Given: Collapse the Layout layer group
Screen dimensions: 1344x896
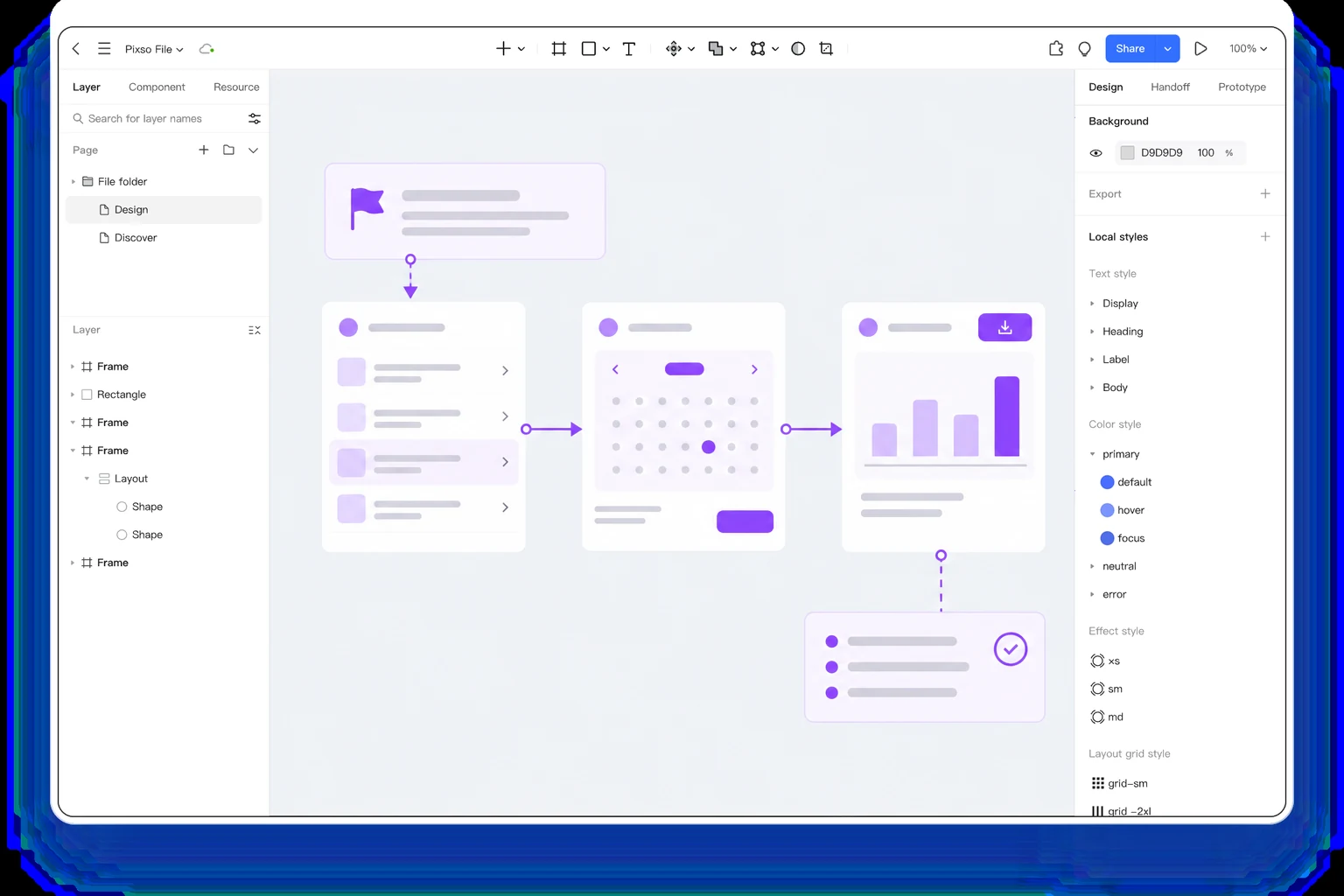Looking at the screenshot, I should click(87, 479).
